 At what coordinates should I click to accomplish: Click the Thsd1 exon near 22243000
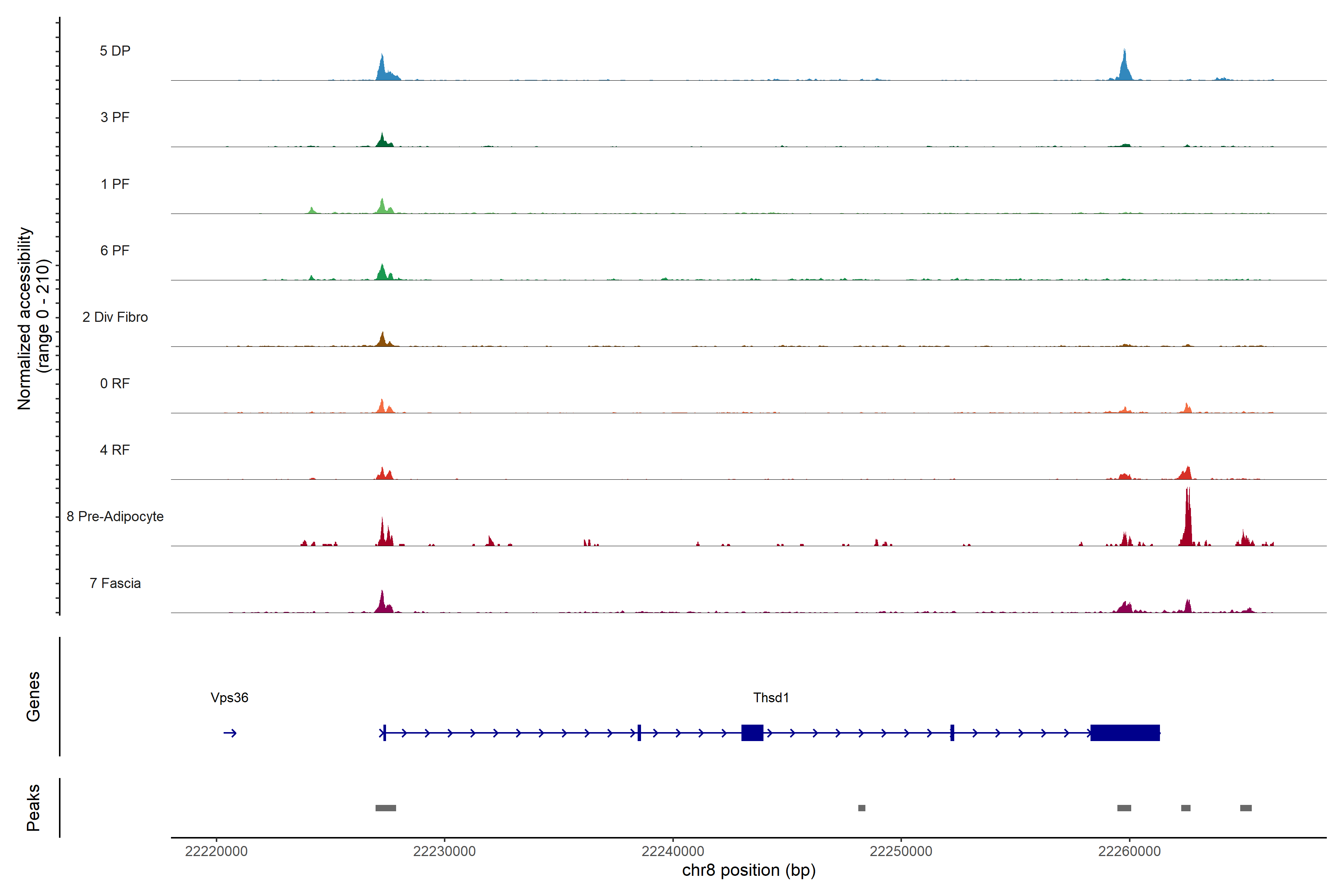click(x=752, y=732)
